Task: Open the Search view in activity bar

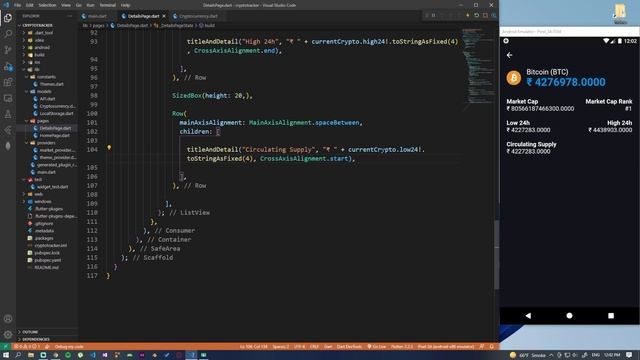Action: pyautogui.click(x=8, y=34)
